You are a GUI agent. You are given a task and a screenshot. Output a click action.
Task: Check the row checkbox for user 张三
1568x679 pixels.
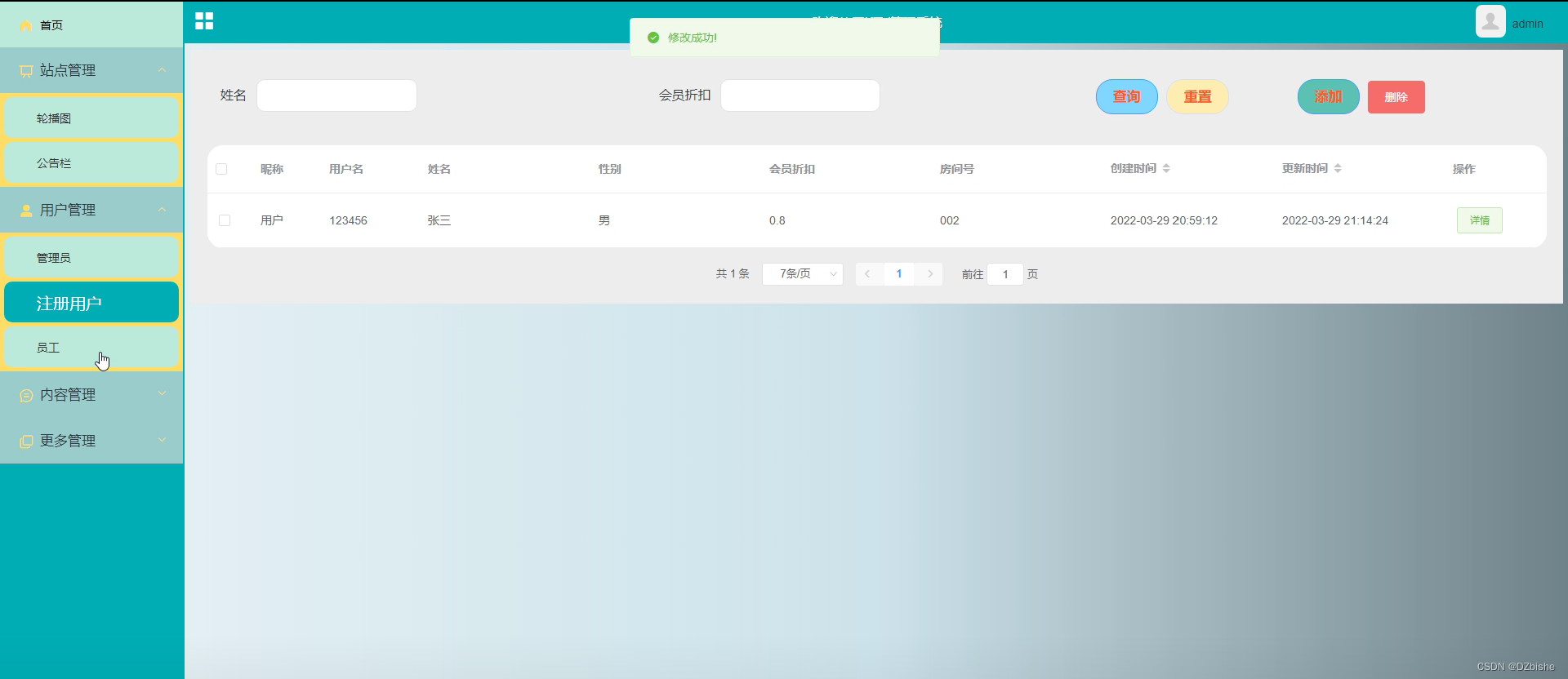tap(225, 220)
